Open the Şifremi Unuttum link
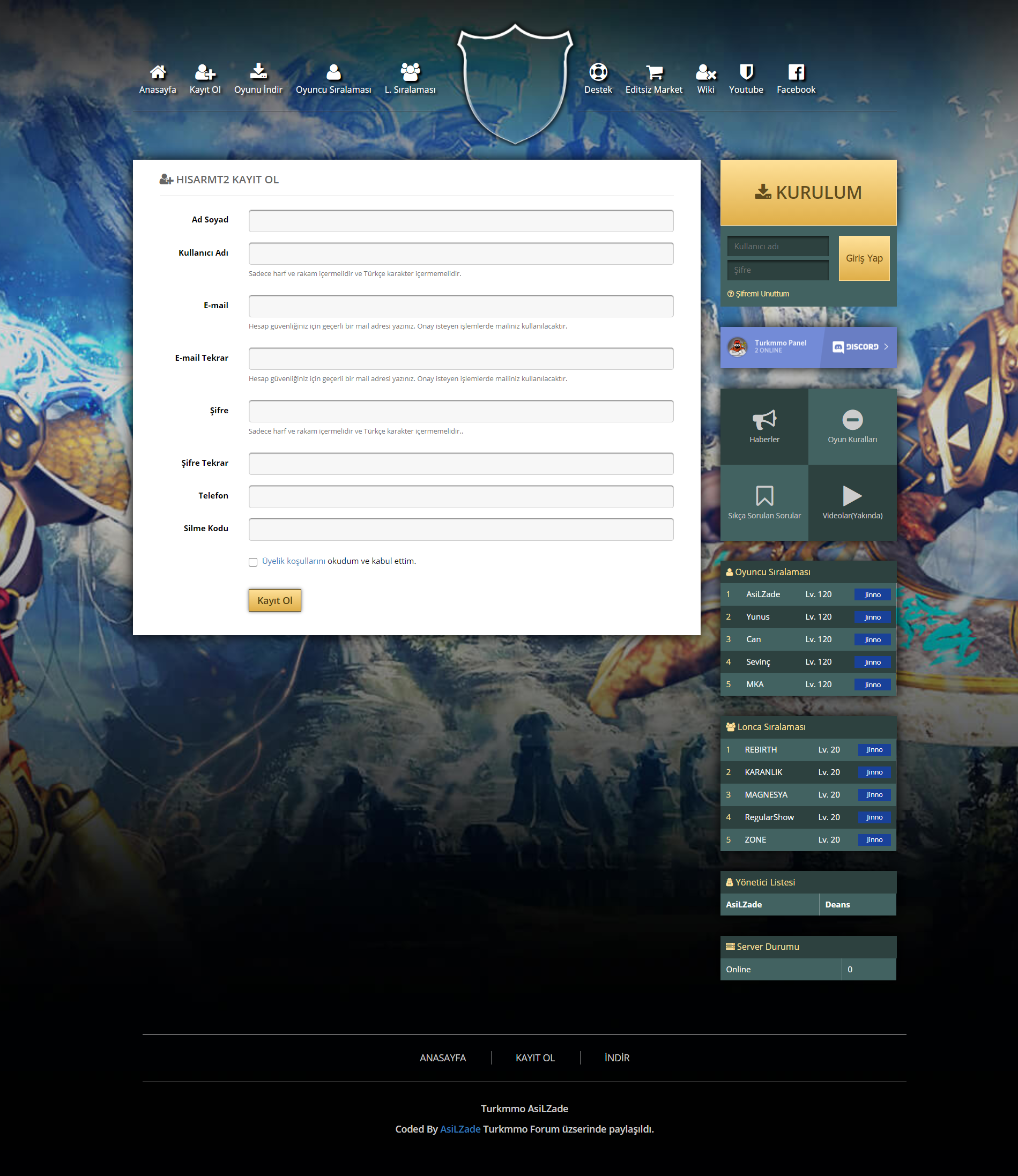Image resolution: width=1018 pixels, height=1176 pixels. click(758, 294)
